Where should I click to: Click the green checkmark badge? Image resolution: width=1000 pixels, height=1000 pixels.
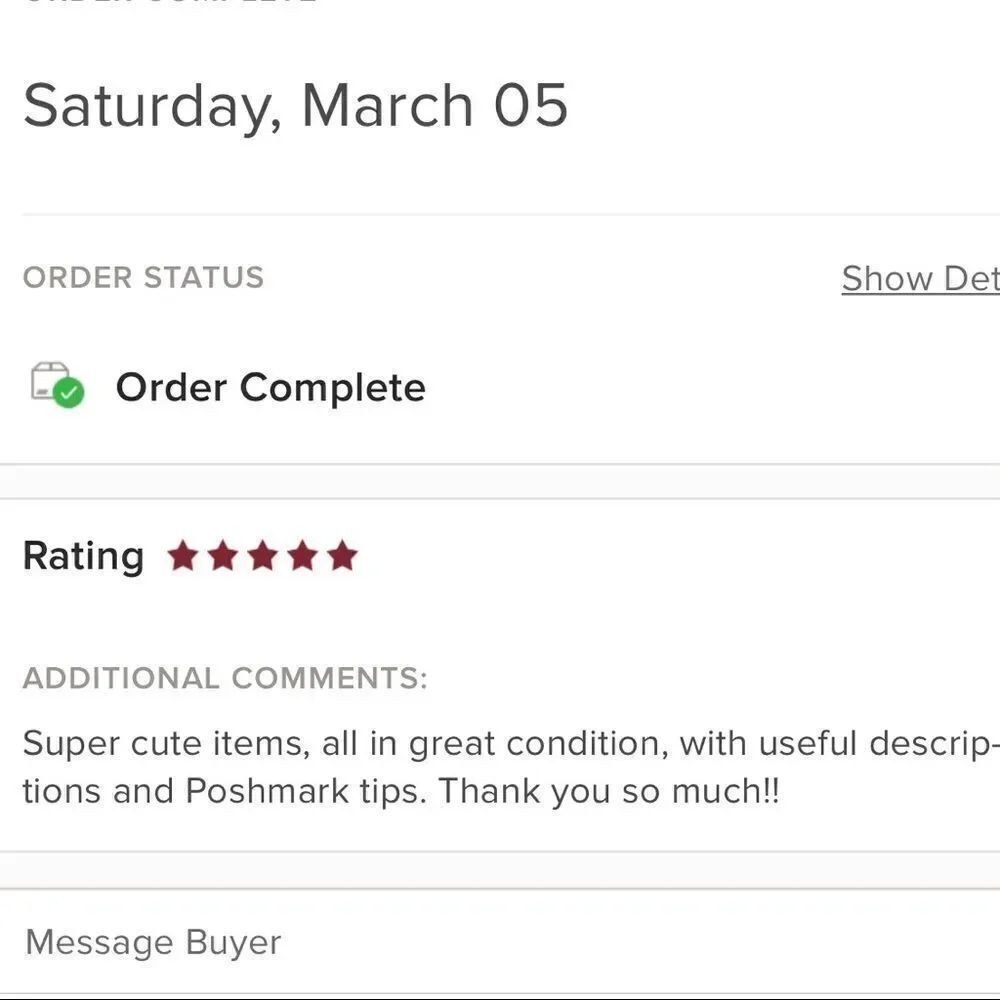(x=69, y=392)
